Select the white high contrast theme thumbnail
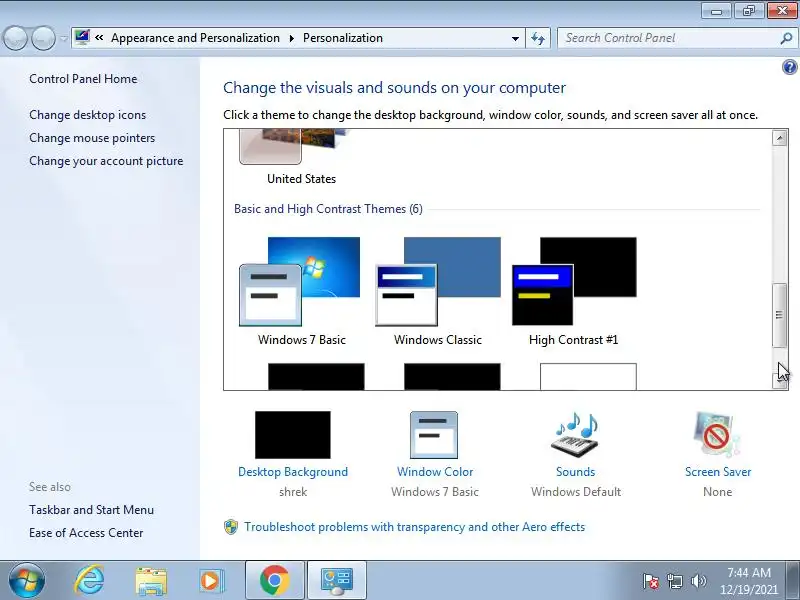 point(588,377)
